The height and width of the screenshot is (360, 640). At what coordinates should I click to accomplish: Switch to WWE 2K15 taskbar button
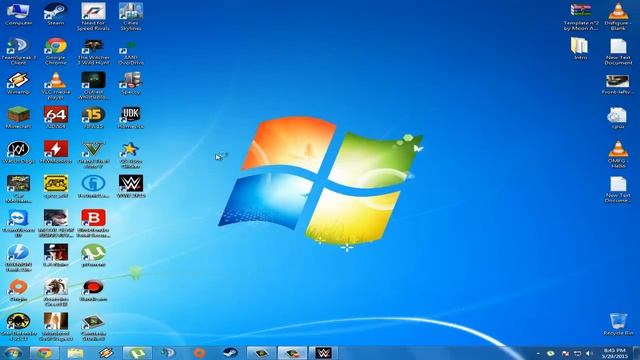point(323,353)
